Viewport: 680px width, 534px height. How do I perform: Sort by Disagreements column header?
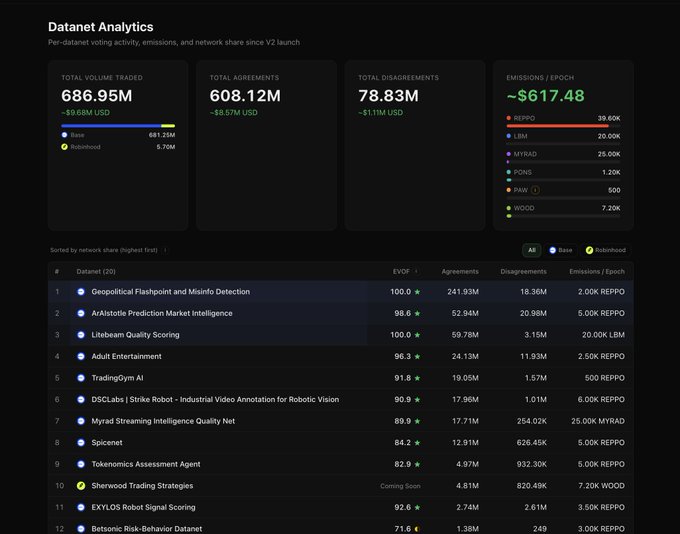523,272
